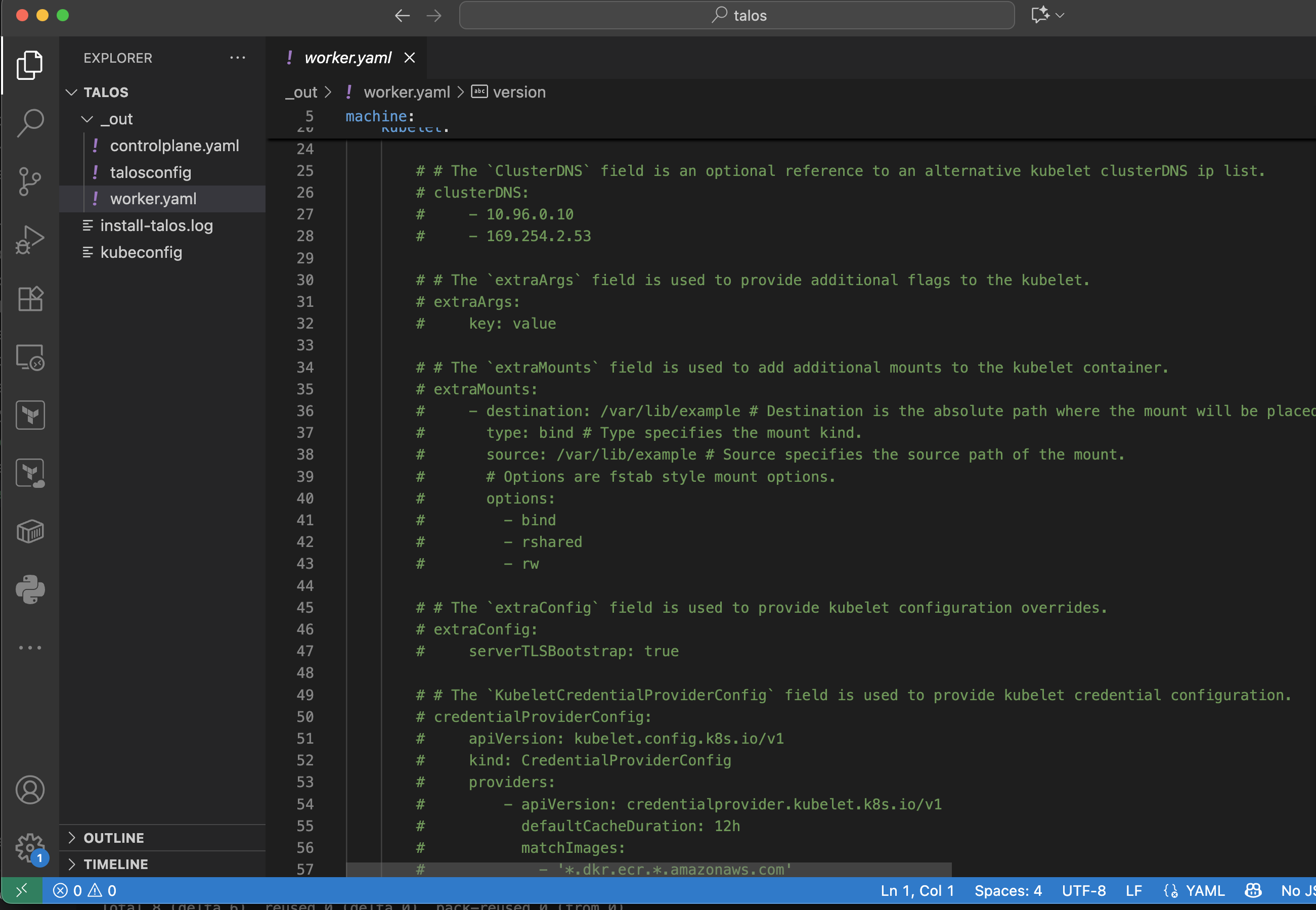Open the Accounts menu icon
The height and width of the screenshot is (910, 1316).
tap(30, 790)
